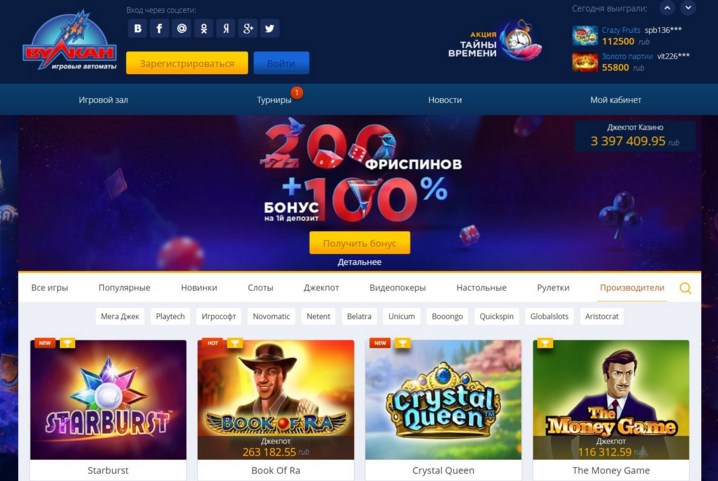Open the game search magnifier icon

pyautogui.click(x=685, y=288)
